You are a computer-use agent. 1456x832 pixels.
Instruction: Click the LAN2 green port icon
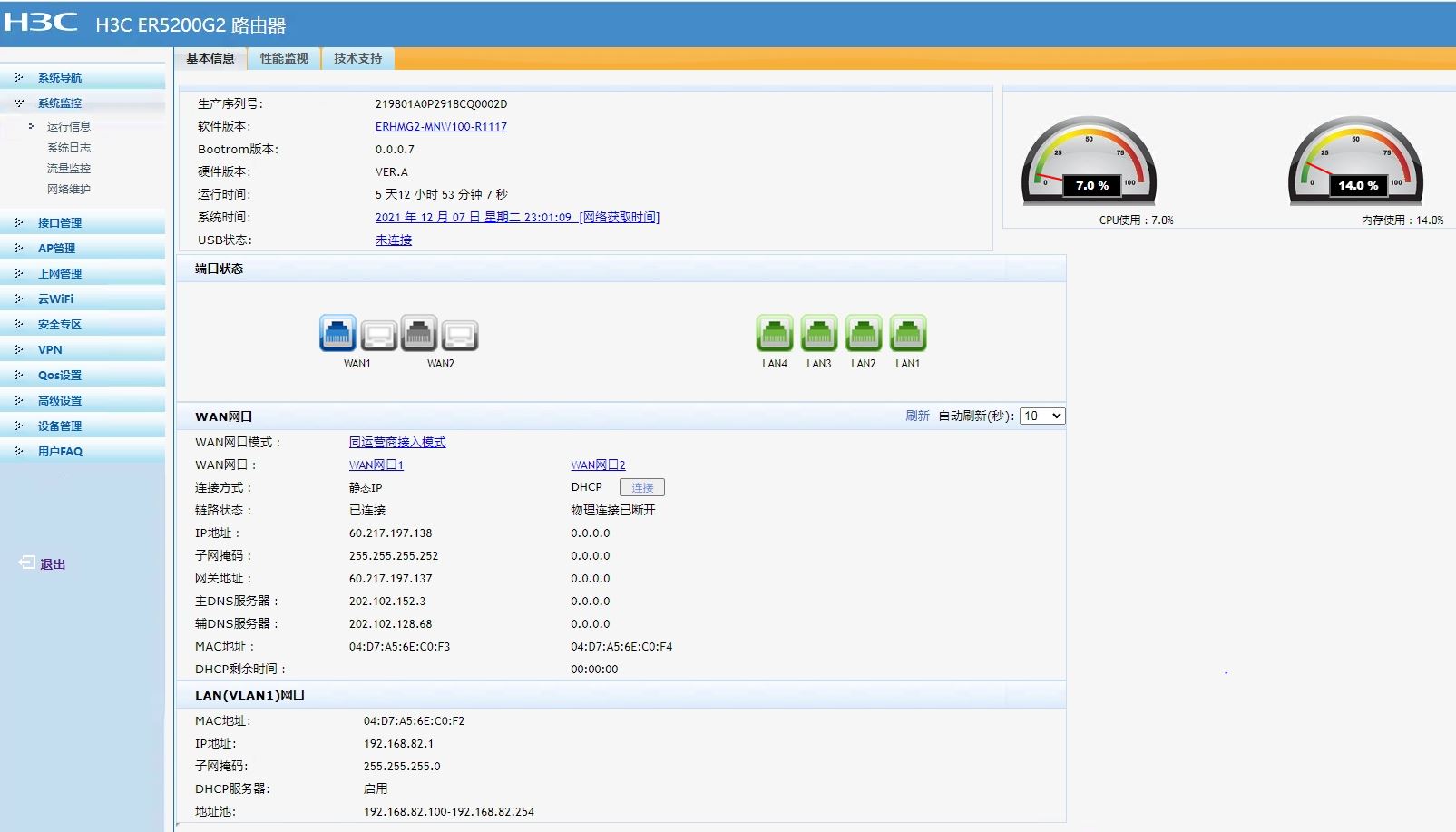[864, 334]
